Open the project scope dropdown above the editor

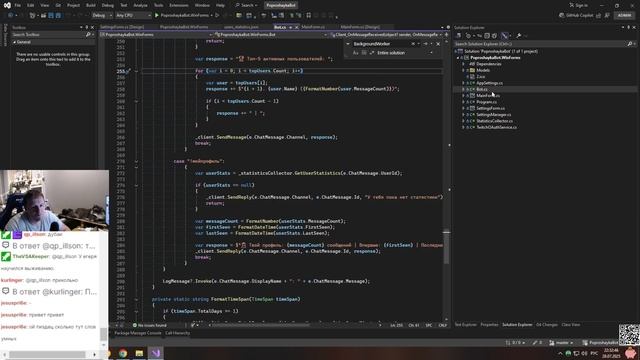tap(157, 35)
